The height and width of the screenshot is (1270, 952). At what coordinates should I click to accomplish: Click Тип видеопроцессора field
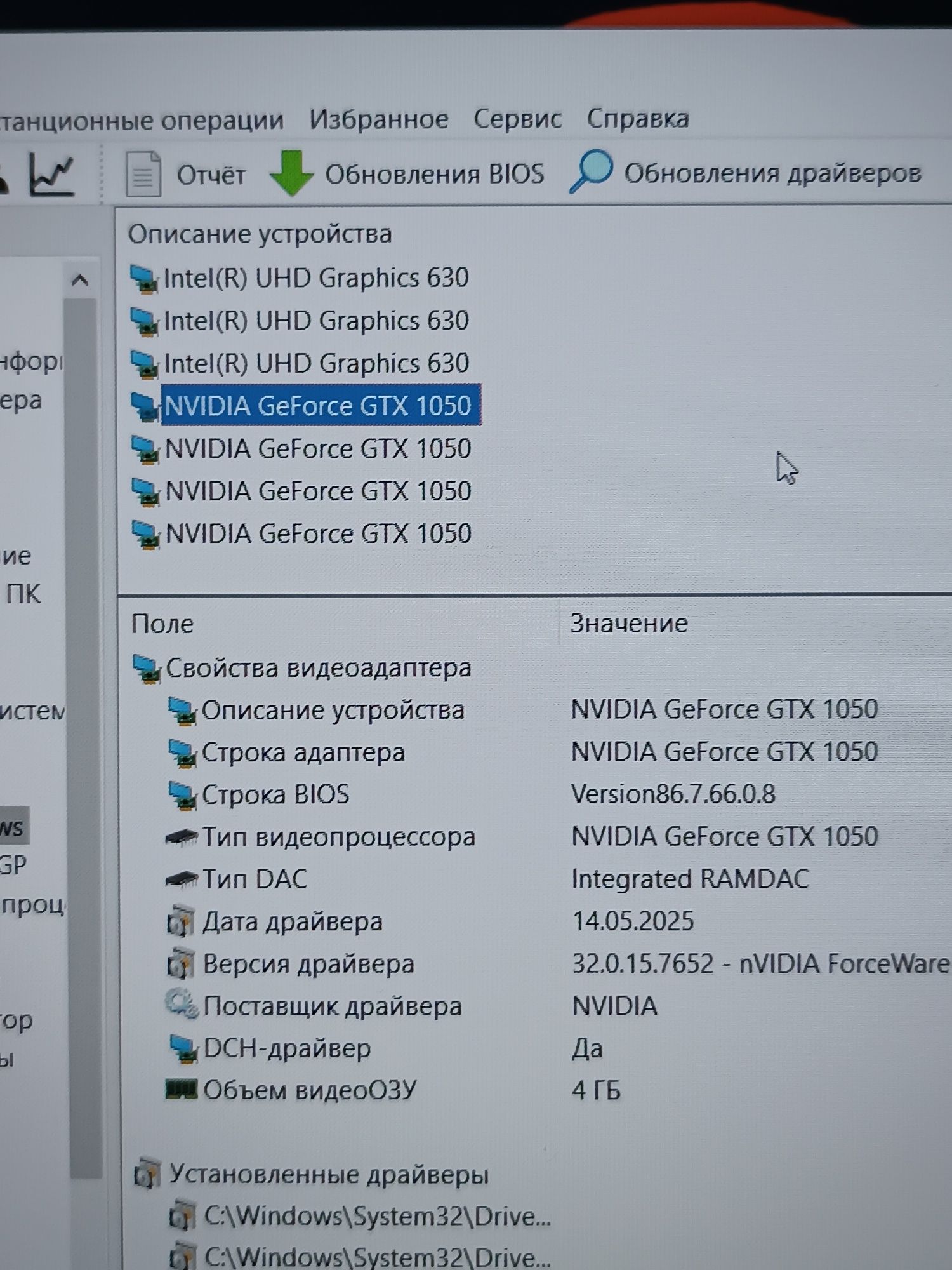pyautogui.click(x=338, y=837)
